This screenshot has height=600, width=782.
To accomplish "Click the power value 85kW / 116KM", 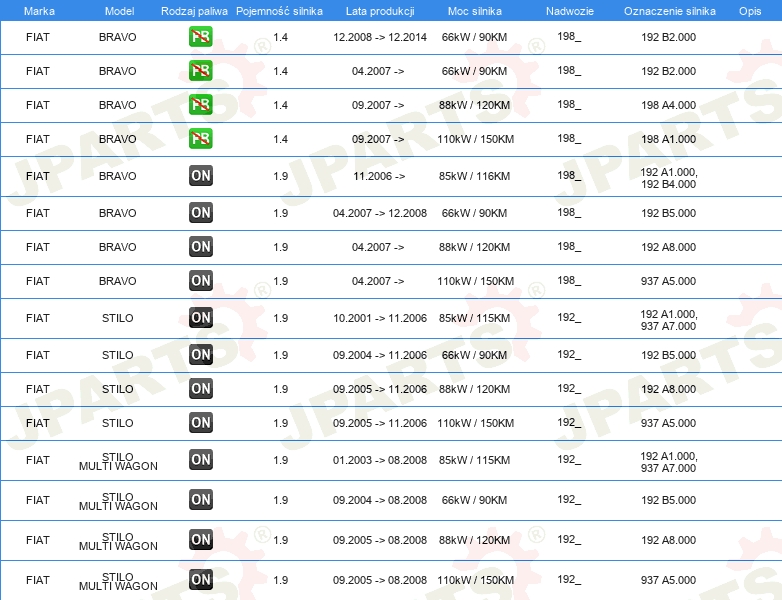I will (474, 176).
